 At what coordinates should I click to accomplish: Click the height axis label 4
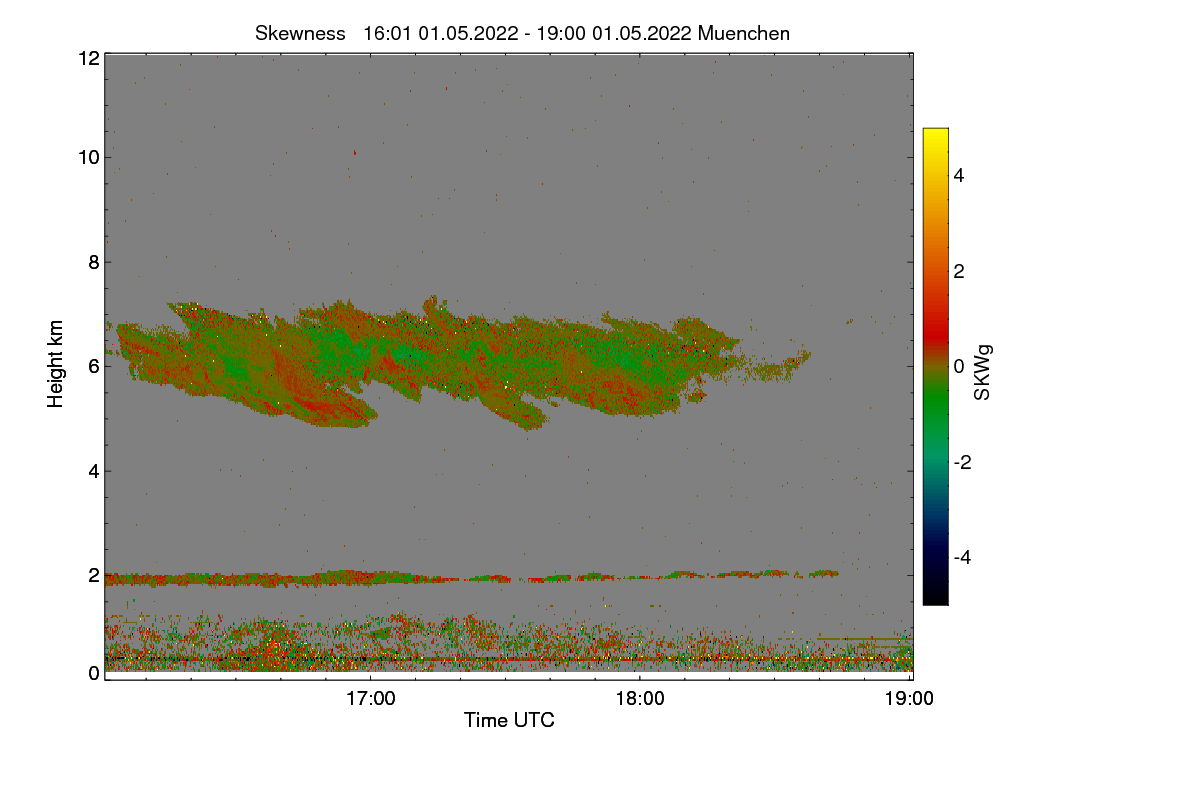94,471
